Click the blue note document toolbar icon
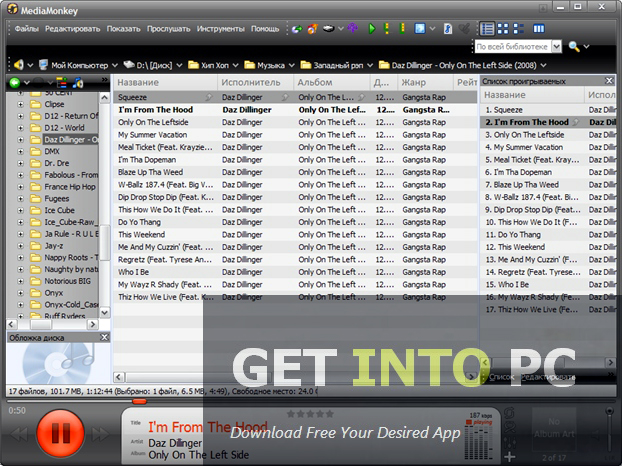 448,29
